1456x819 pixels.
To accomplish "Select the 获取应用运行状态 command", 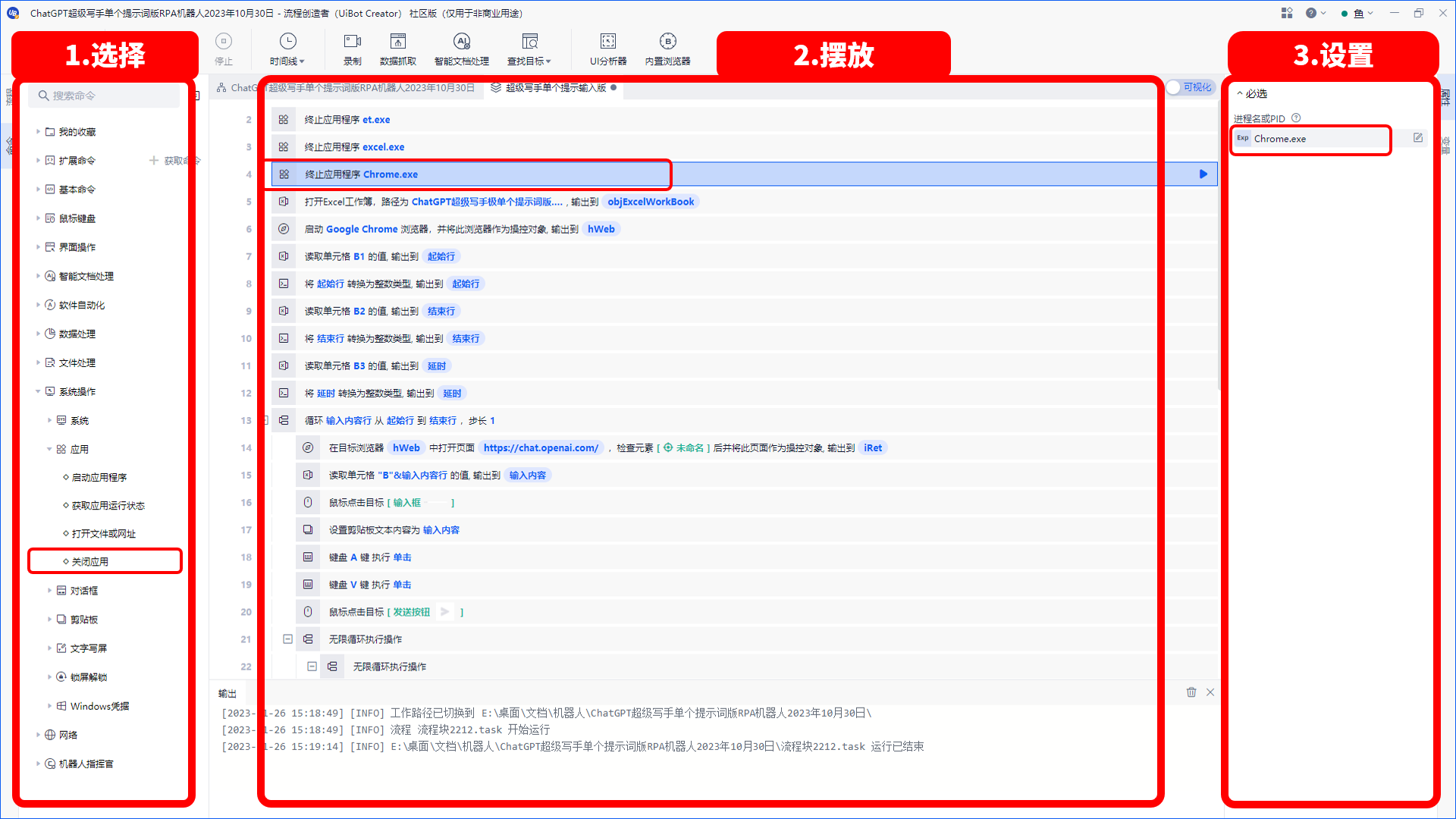I will [108, 506].
